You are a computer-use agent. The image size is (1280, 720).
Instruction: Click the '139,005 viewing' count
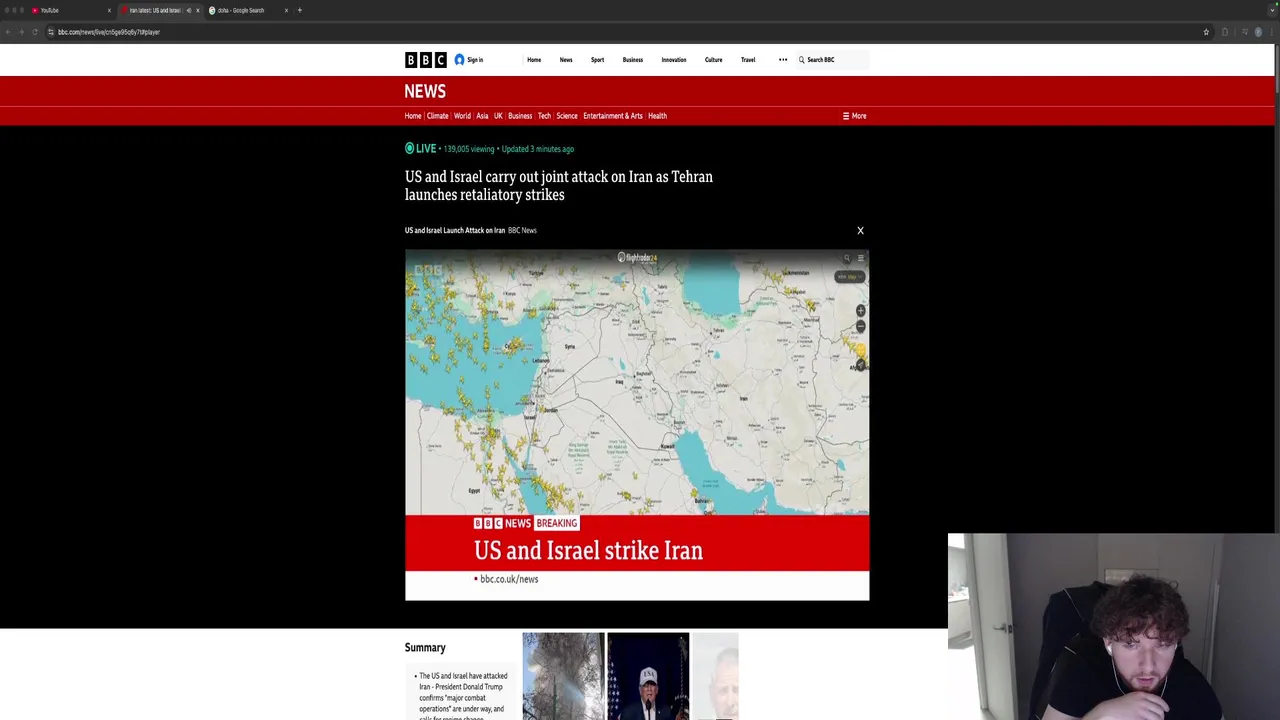coord(469,149)
